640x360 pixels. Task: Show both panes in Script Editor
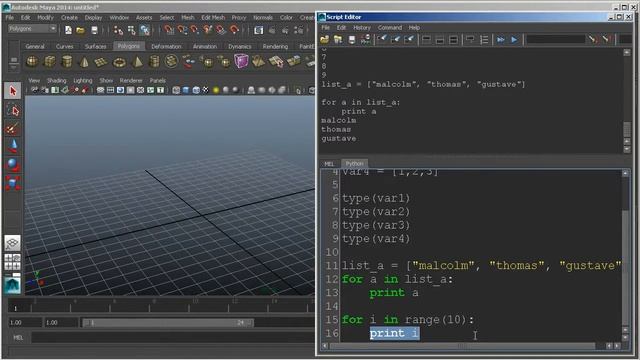coord(453,40)
